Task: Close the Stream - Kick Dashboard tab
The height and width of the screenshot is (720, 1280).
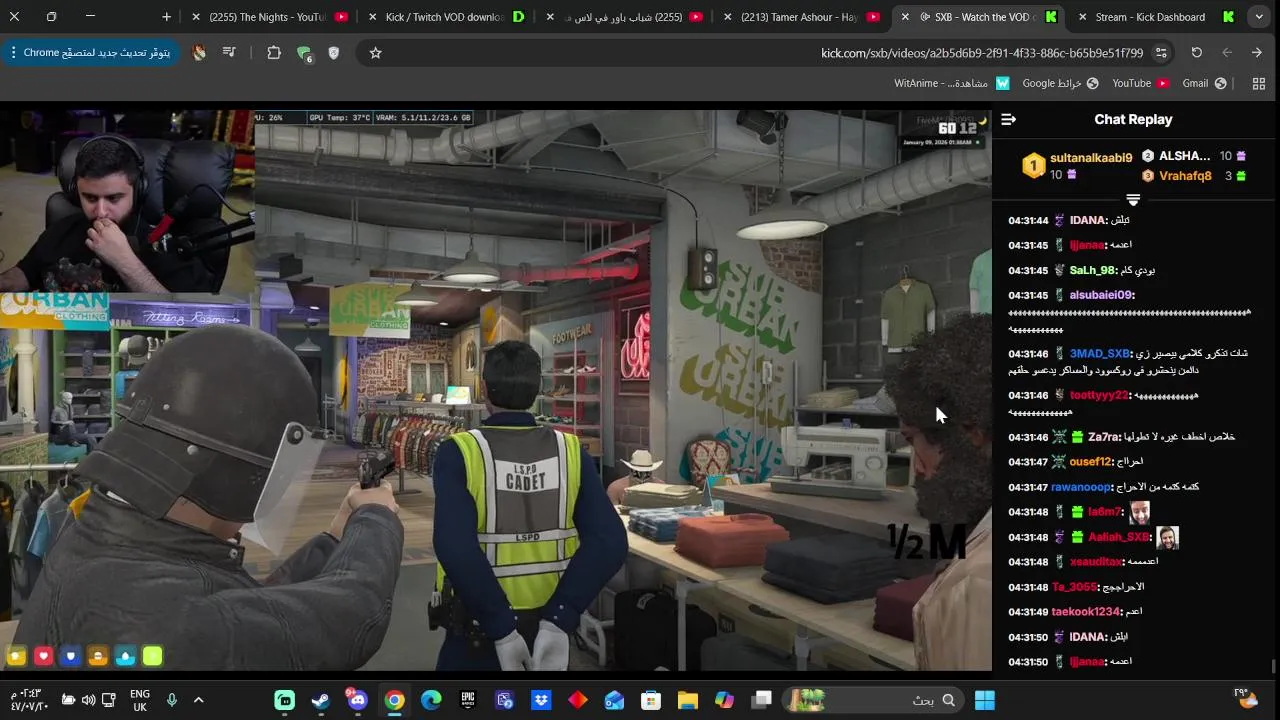Action: pyautogui.click(x=1082, y=17)
